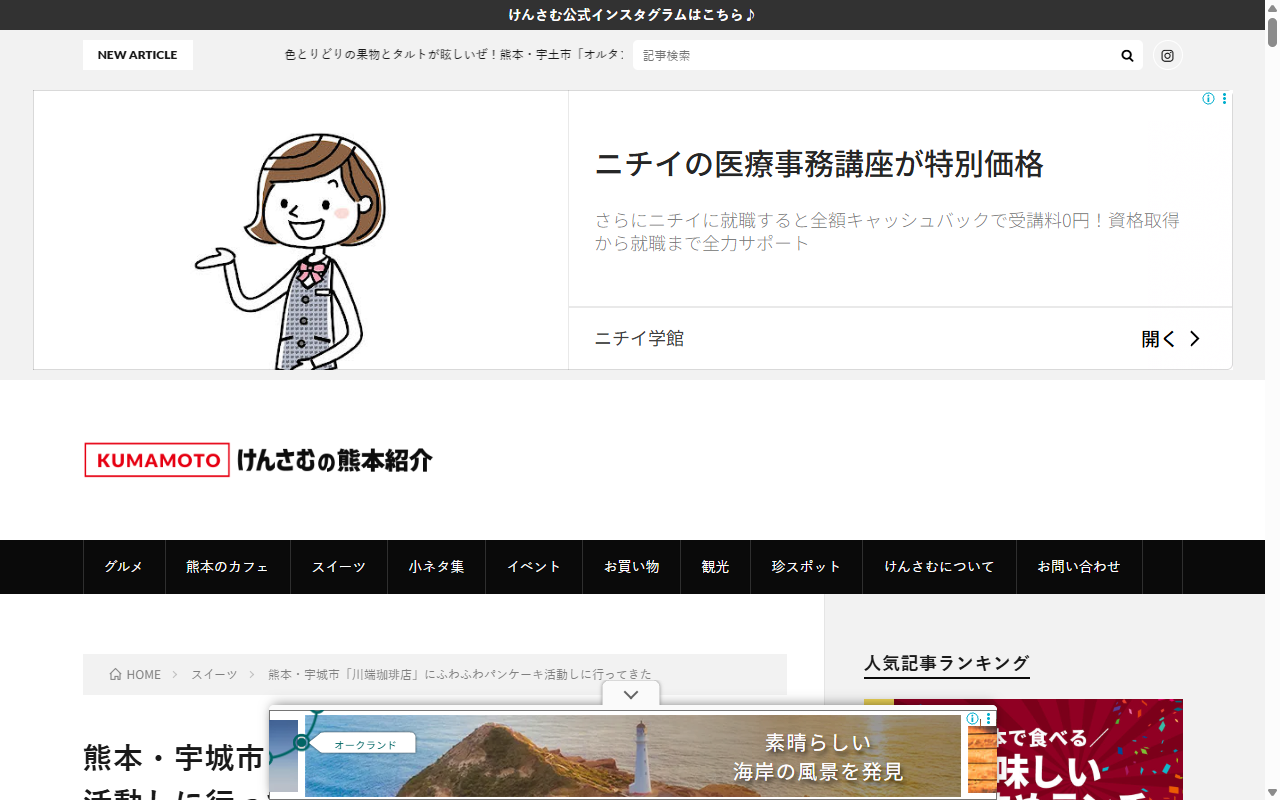The width and height of the screenshot is (1280, 800).
Task: Select the イベント menu item
Action: point(534,567)
